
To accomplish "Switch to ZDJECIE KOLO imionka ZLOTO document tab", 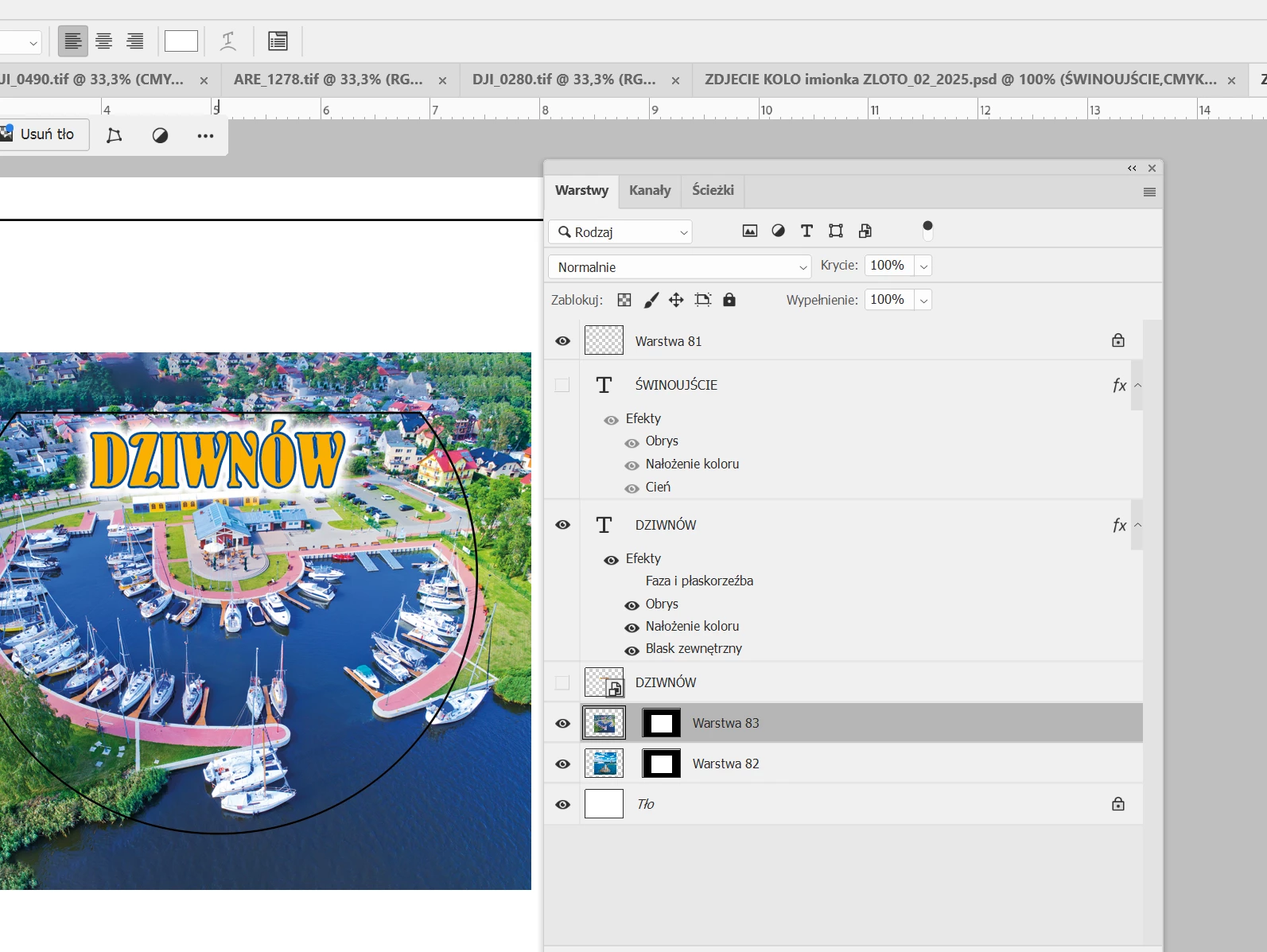I will tap(960, 80).
